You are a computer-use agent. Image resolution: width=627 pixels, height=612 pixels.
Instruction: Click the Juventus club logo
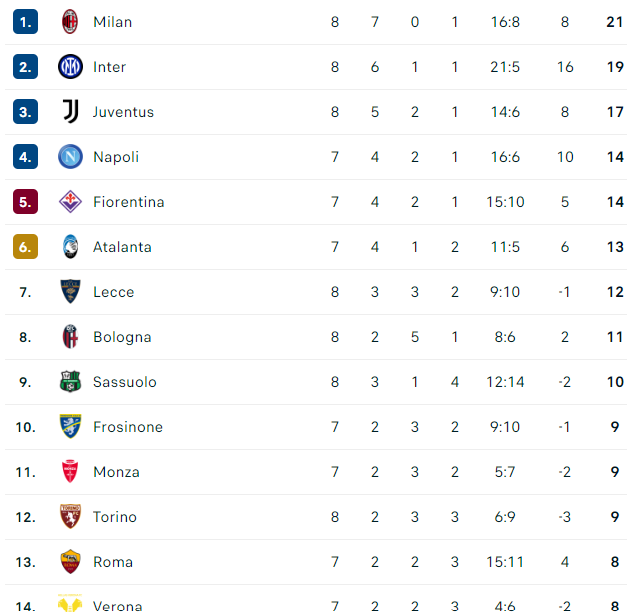coord(70,112)
